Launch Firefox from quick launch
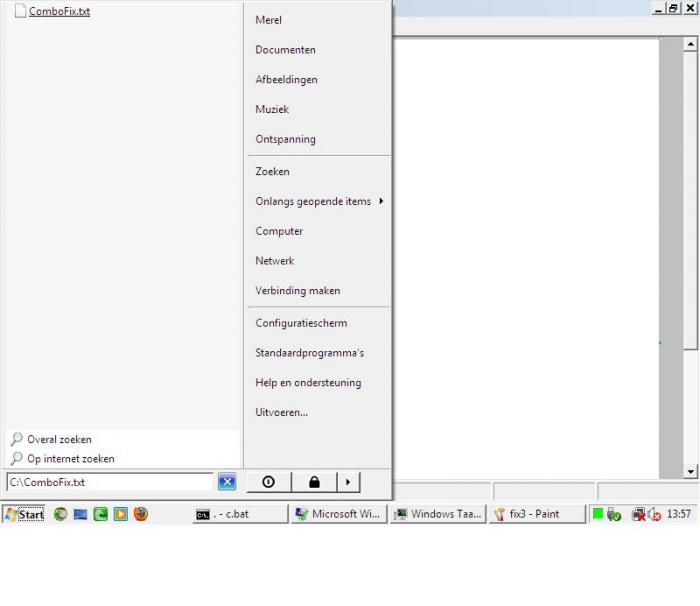This screenshot has width=700, height=606. [141, 514]
